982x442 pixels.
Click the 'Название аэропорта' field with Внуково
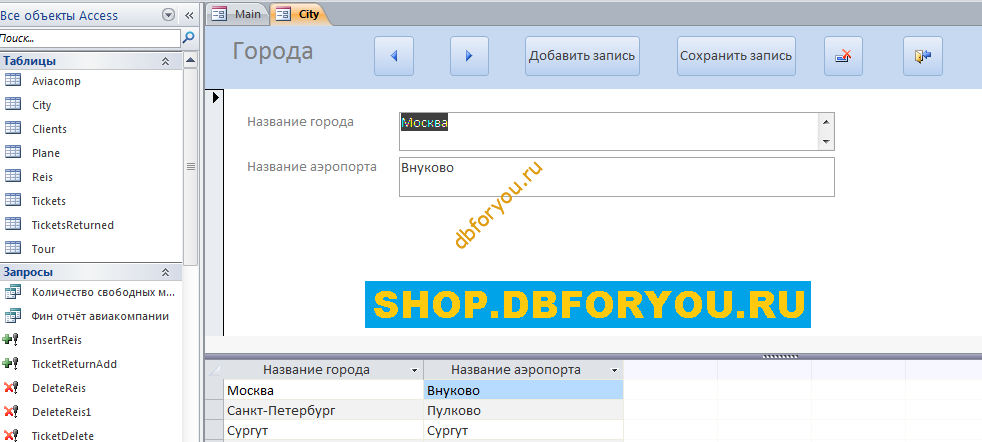coord(617,177)
